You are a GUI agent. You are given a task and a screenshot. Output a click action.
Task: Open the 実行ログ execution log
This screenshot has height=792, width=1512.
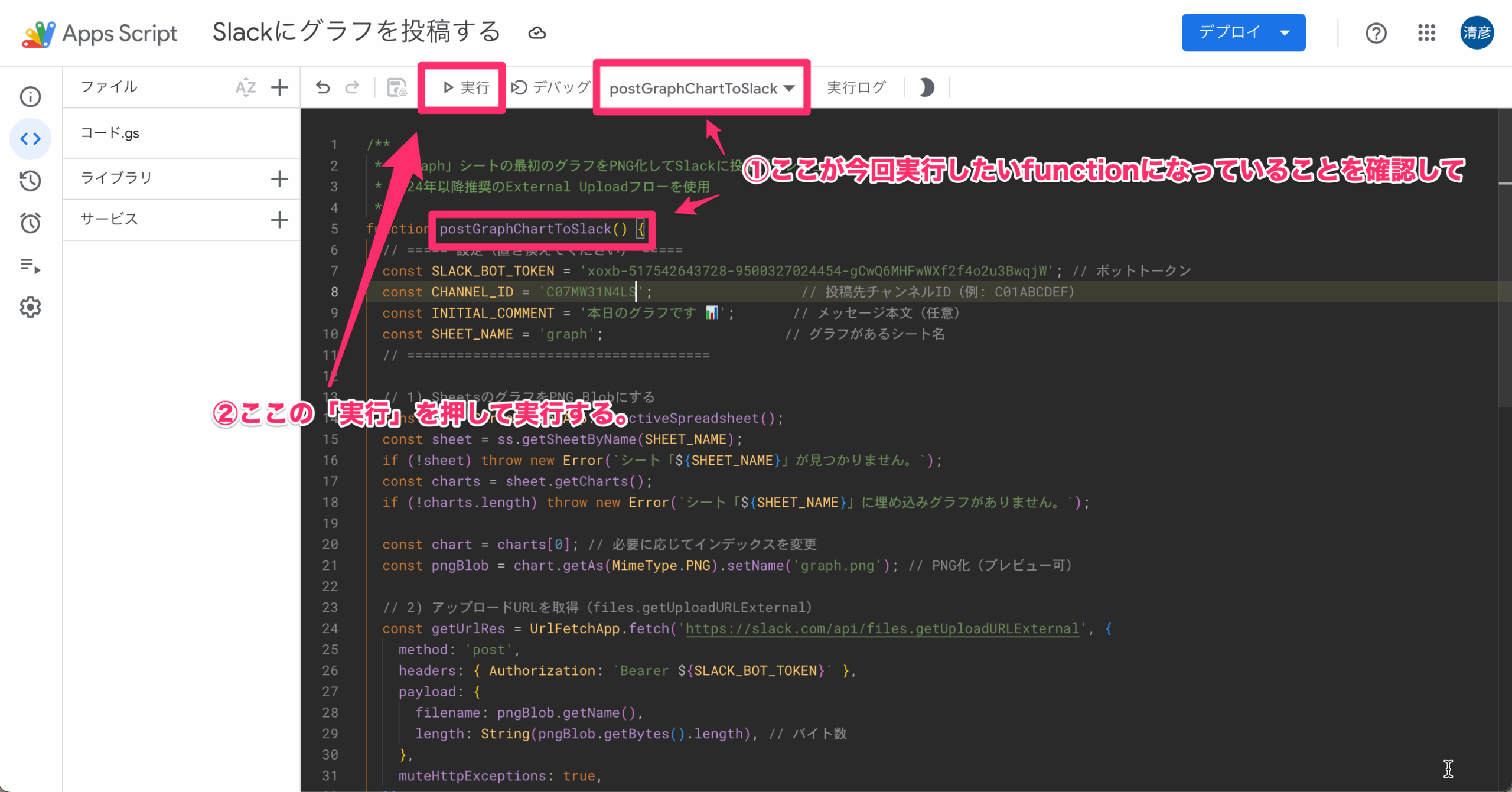coord(856,87)
